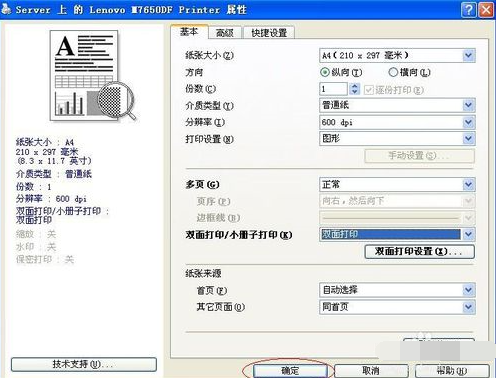Click the printer icon in title bar
Screen dimensions: 496x378
6,9
